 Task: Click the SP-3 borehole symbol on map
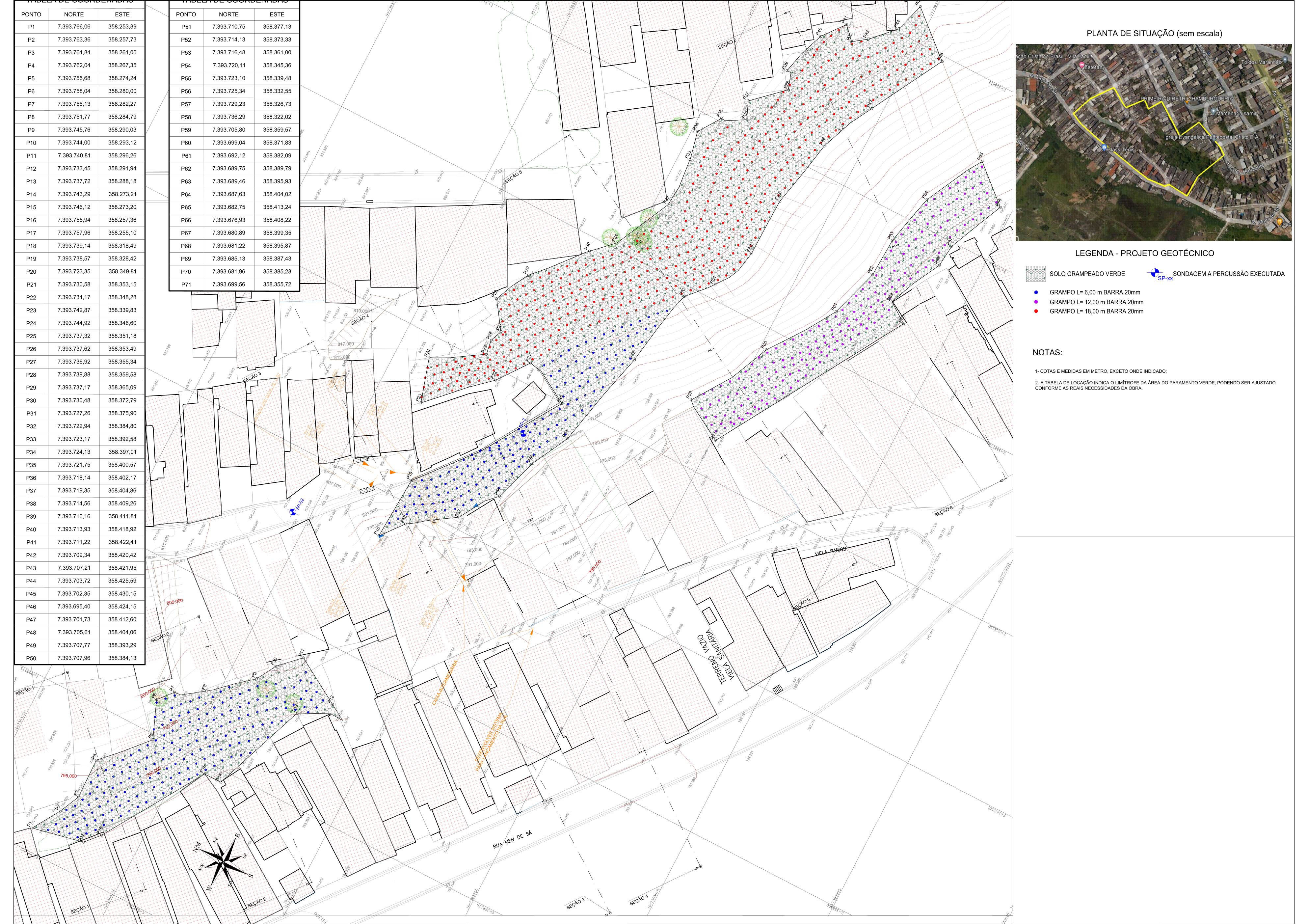[523, 433]
